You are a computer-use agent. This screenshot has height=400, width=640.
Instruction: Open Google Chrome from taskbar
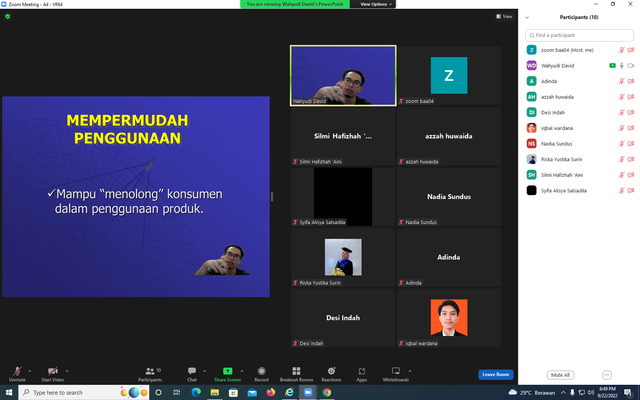pyautogui.click(x=327, y=392)
